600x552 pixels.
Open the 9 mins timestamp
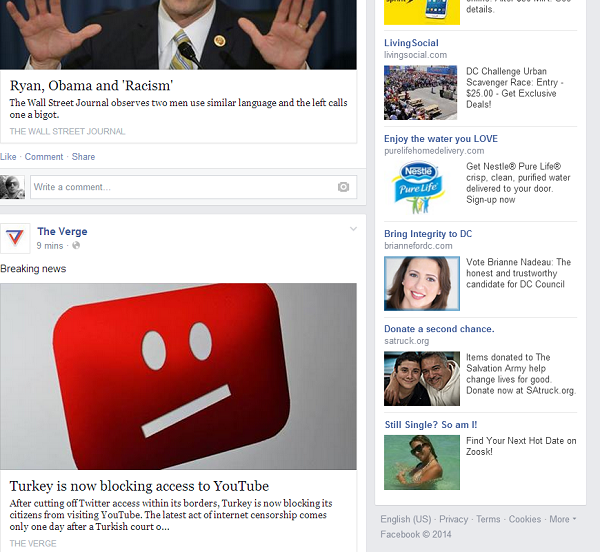50,246
